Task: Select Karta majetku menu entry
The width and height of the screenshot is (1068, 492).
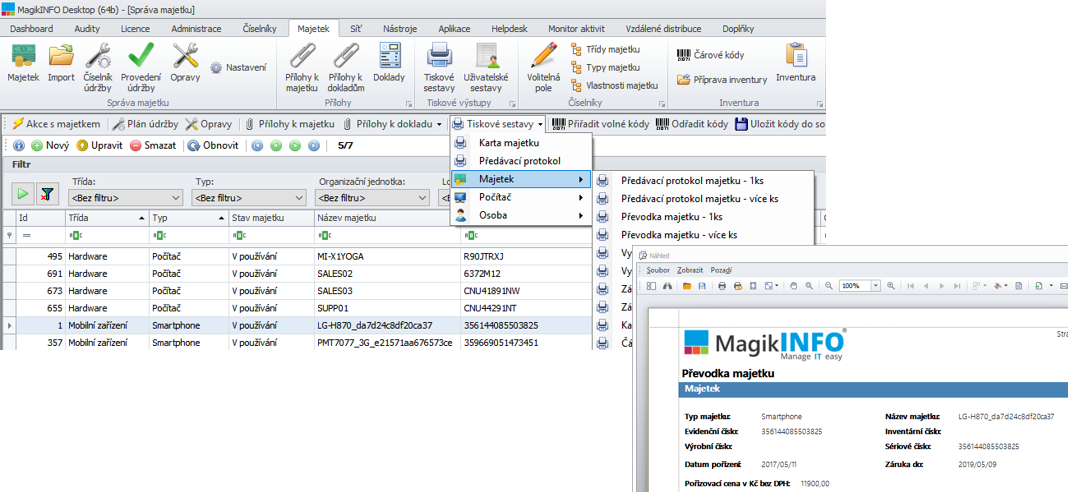Action: pos(521,143)
